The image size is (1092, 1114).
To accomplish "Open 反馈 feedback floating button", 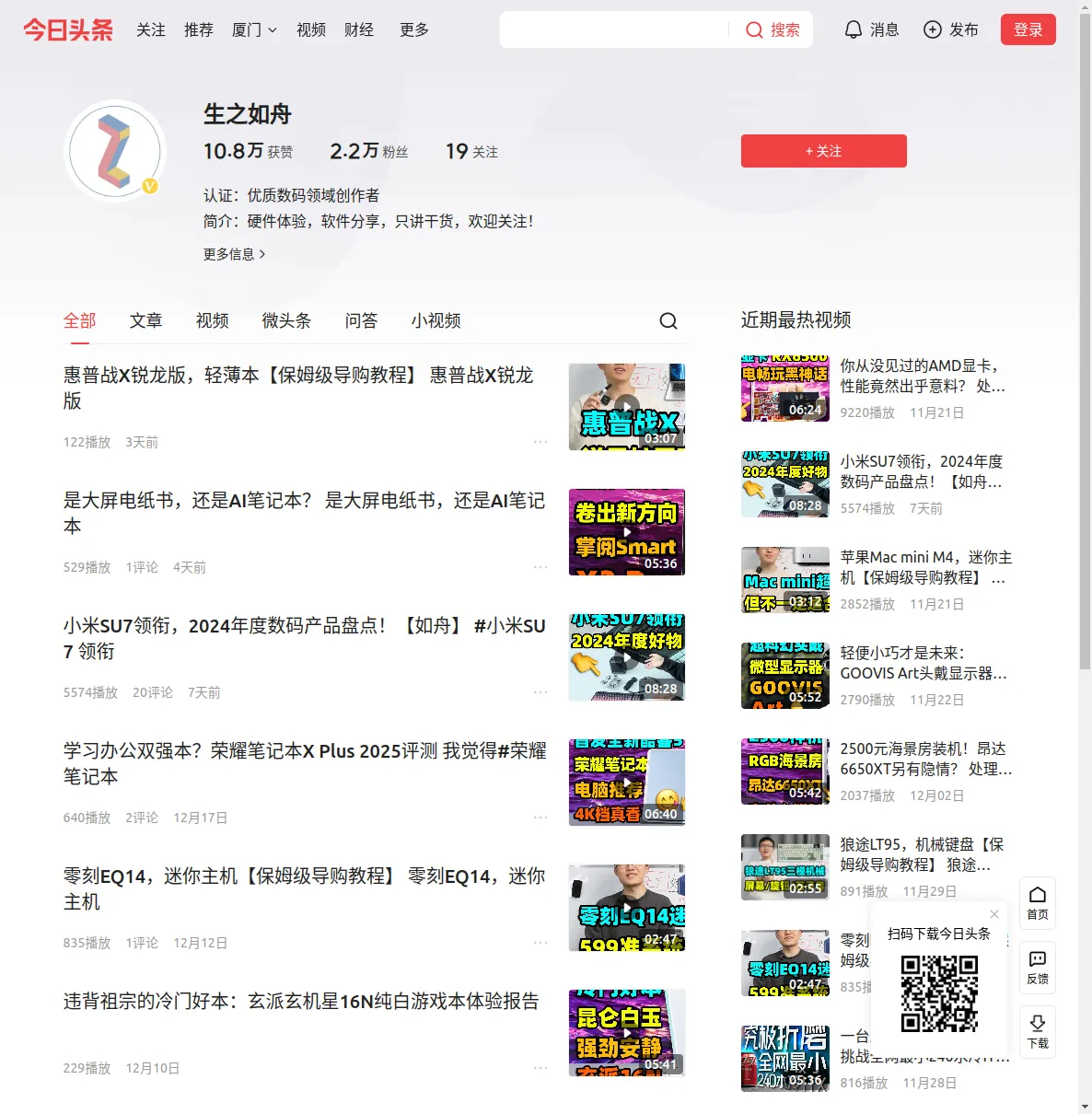I will point(1038,967).
